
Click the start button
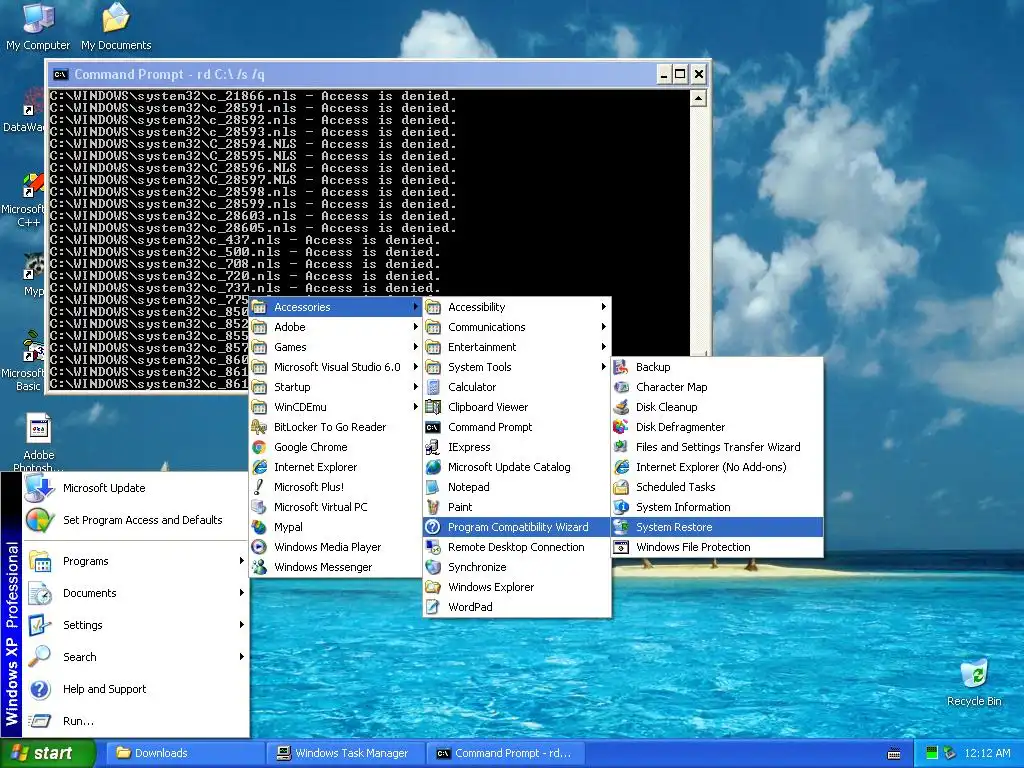pyautogui.click(x=48, y=753)
